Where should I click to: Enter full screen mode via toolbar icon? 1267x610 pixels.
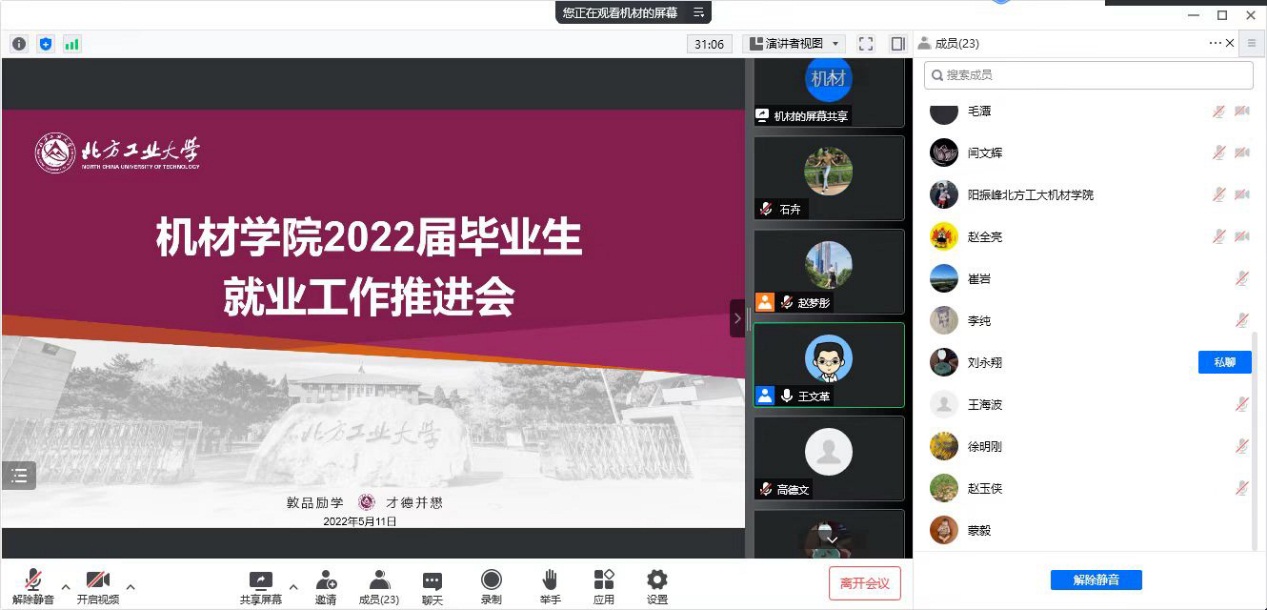point(866,44)
